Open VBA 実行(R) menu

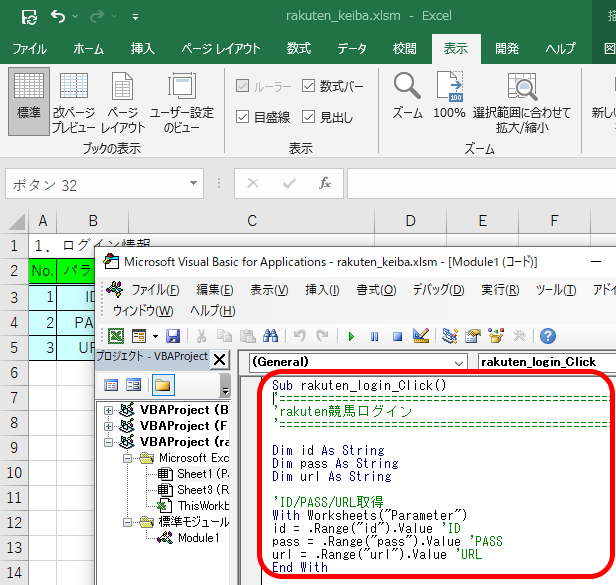[x=500, y=290]
